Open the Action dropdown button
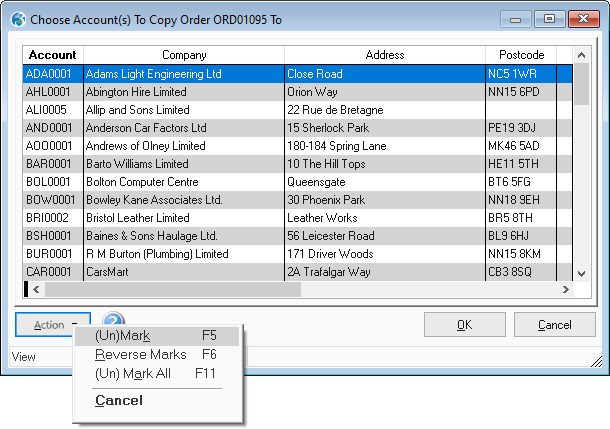This screenshot has height=429, width=610. point(55,325)
